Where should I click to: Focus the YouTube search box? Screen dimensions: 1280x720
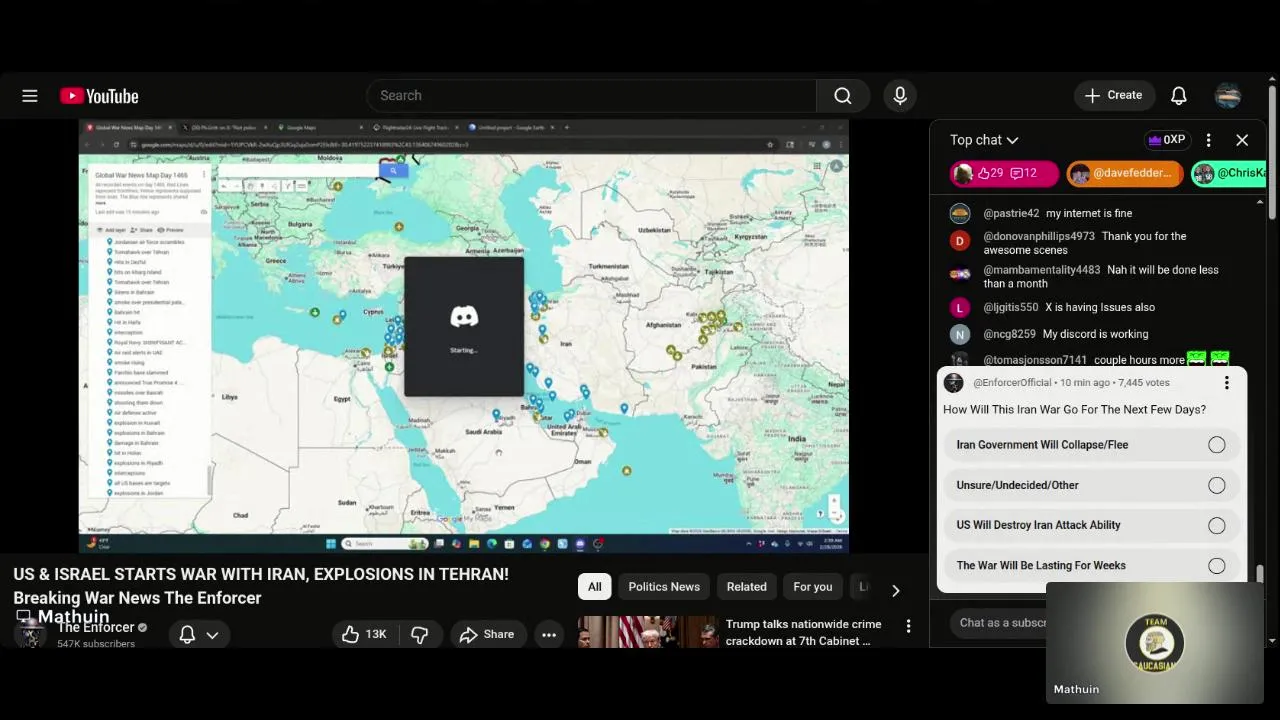592,96
